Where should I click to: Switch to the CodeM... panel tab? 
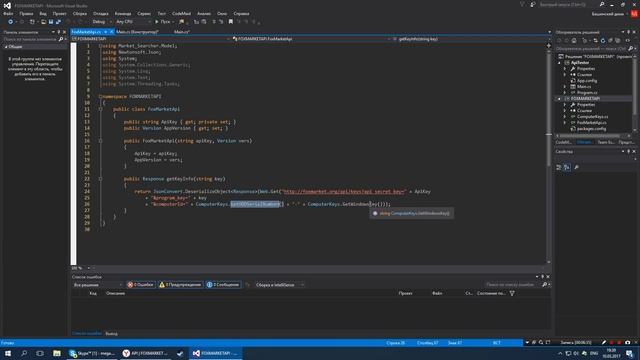pyautogui.click(x=564, y=142)
